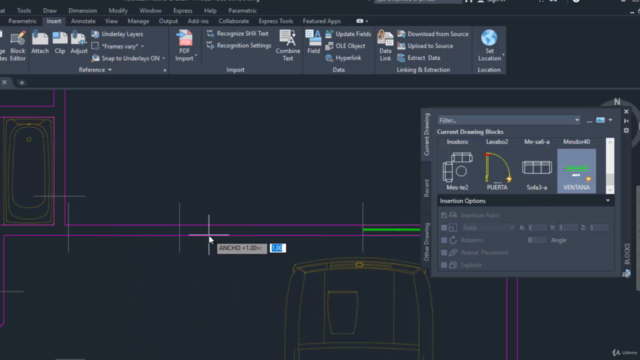This screenshot has height=360, width=640.
Task: Toggle the Scale checkbox
Action: 444,228
